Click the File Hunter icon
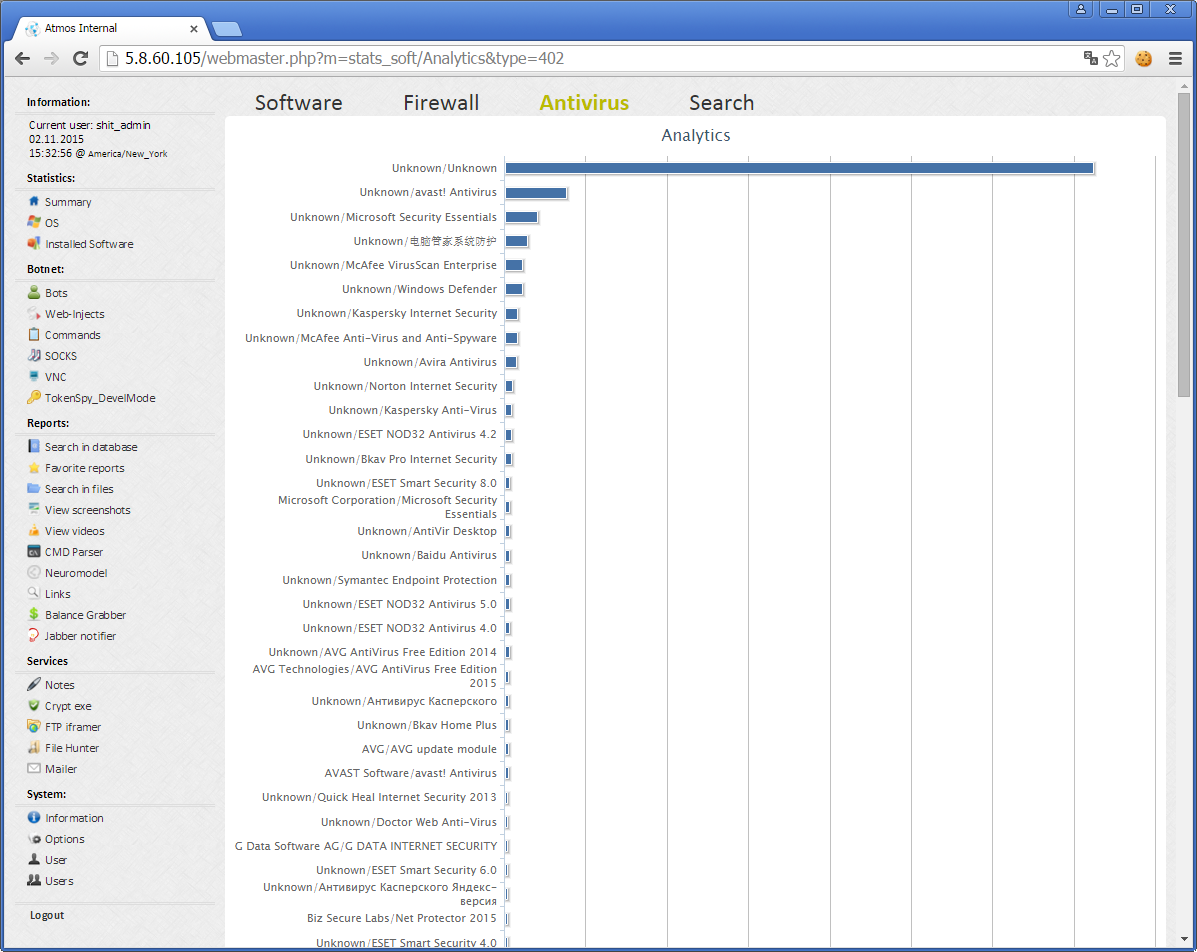The height and width of the screenshot is (952, 1197). pos(34,747)
